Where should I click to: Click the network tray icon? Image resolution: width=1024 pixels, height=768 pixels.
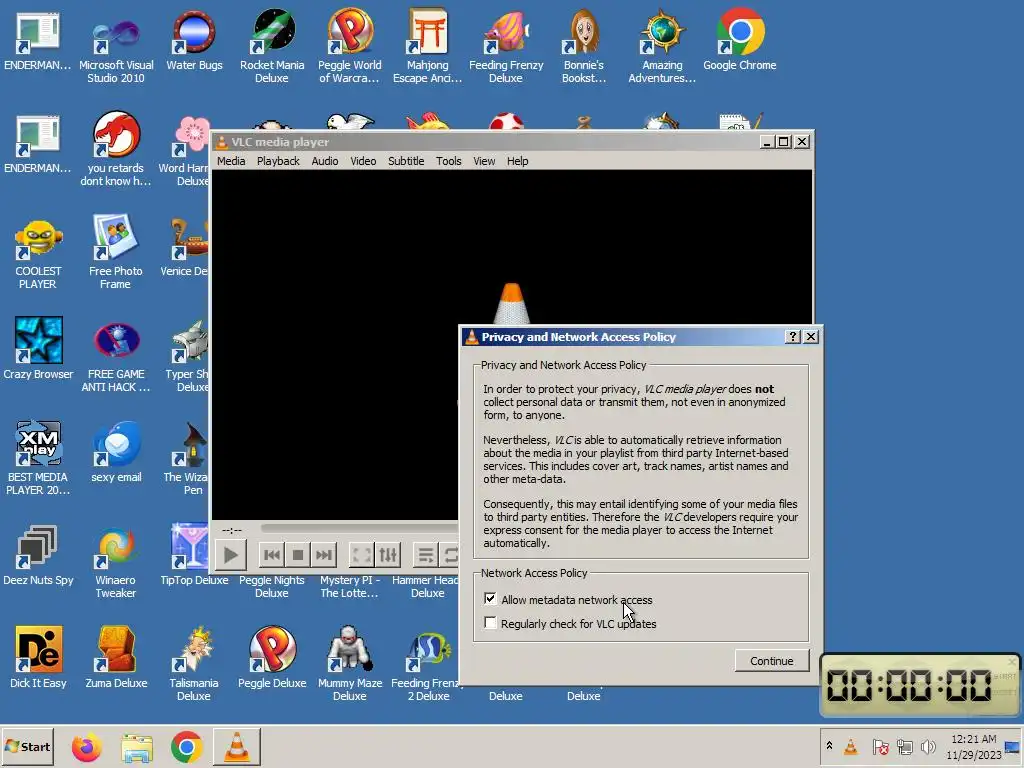tap(904, 746)
